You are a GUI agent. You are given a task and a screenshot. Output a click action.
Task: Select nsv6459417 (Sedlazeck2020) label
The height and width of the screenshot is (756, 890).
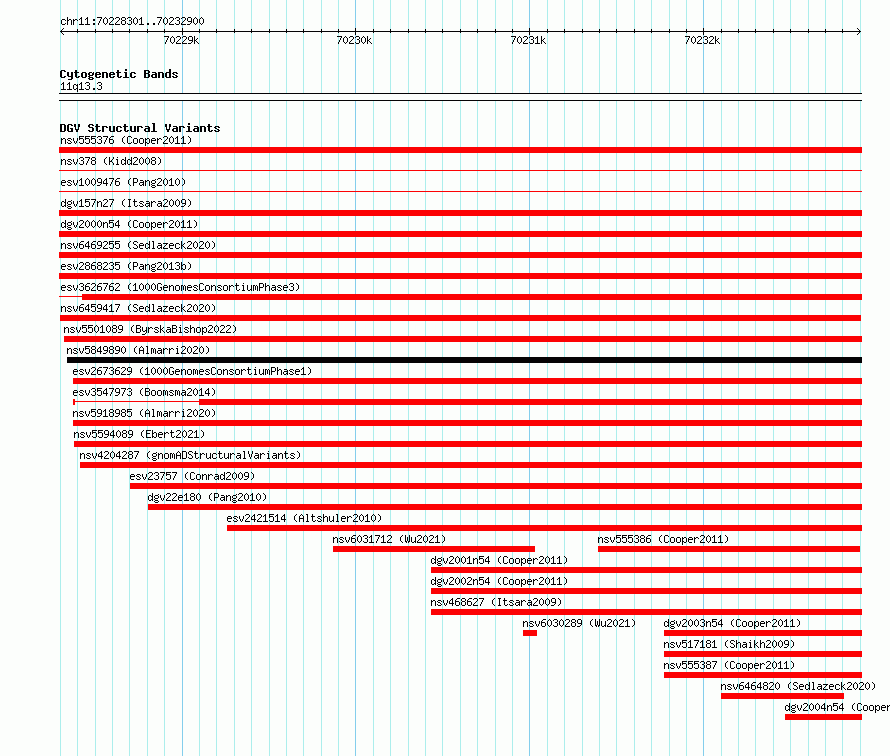tap(138, 308)
